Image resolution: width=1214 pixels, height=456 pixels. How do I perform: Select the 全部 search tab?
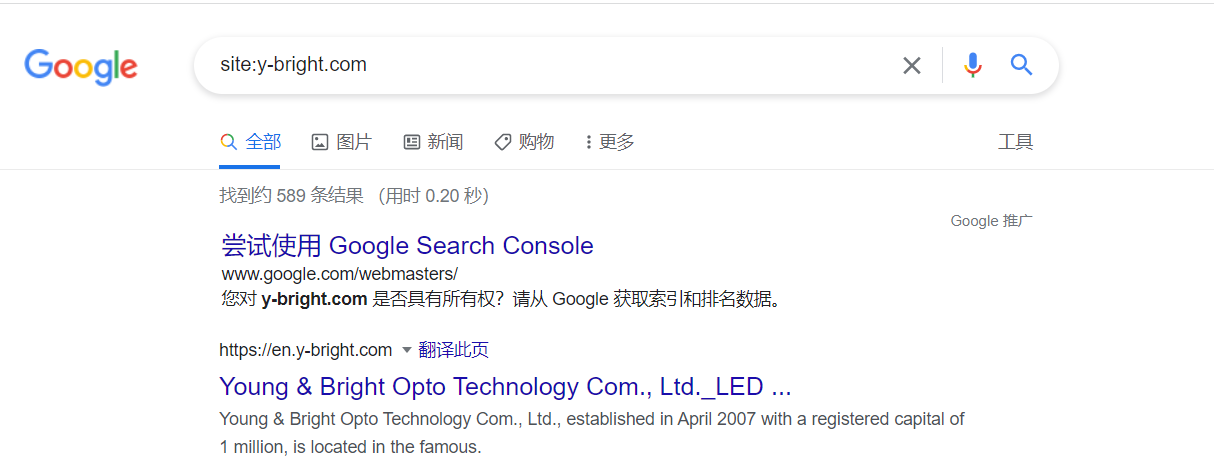264,142
